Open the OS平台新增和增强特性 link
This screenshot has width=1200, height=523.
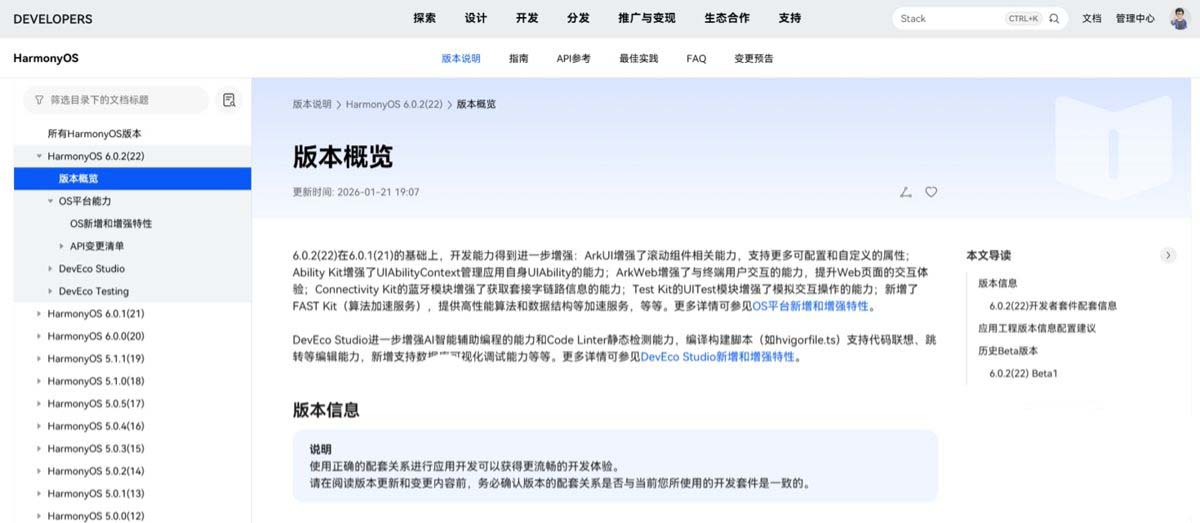tap(811, 306)
